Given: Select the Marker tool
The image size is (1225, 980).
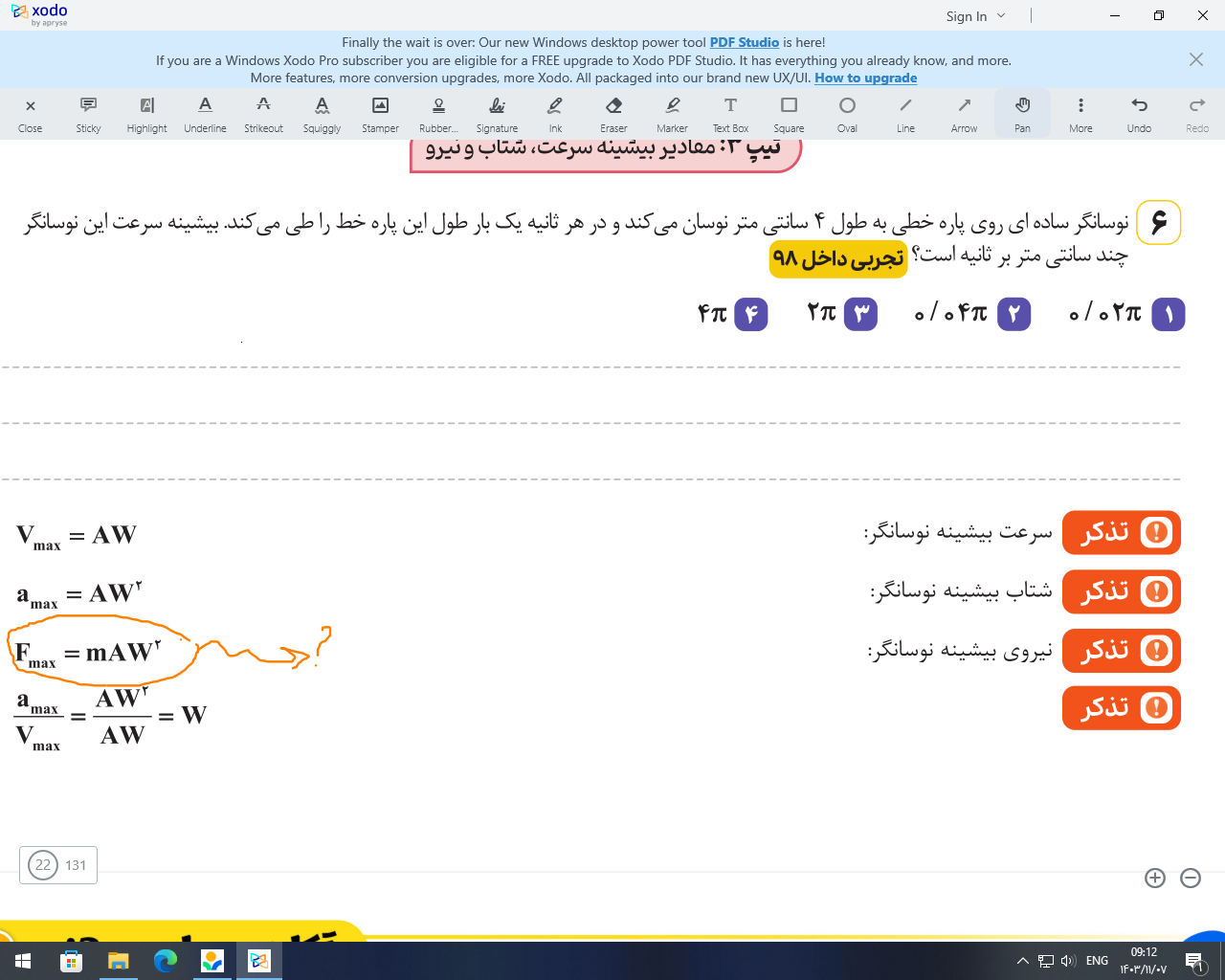Looking at the screenshot, I should (672, 113).
